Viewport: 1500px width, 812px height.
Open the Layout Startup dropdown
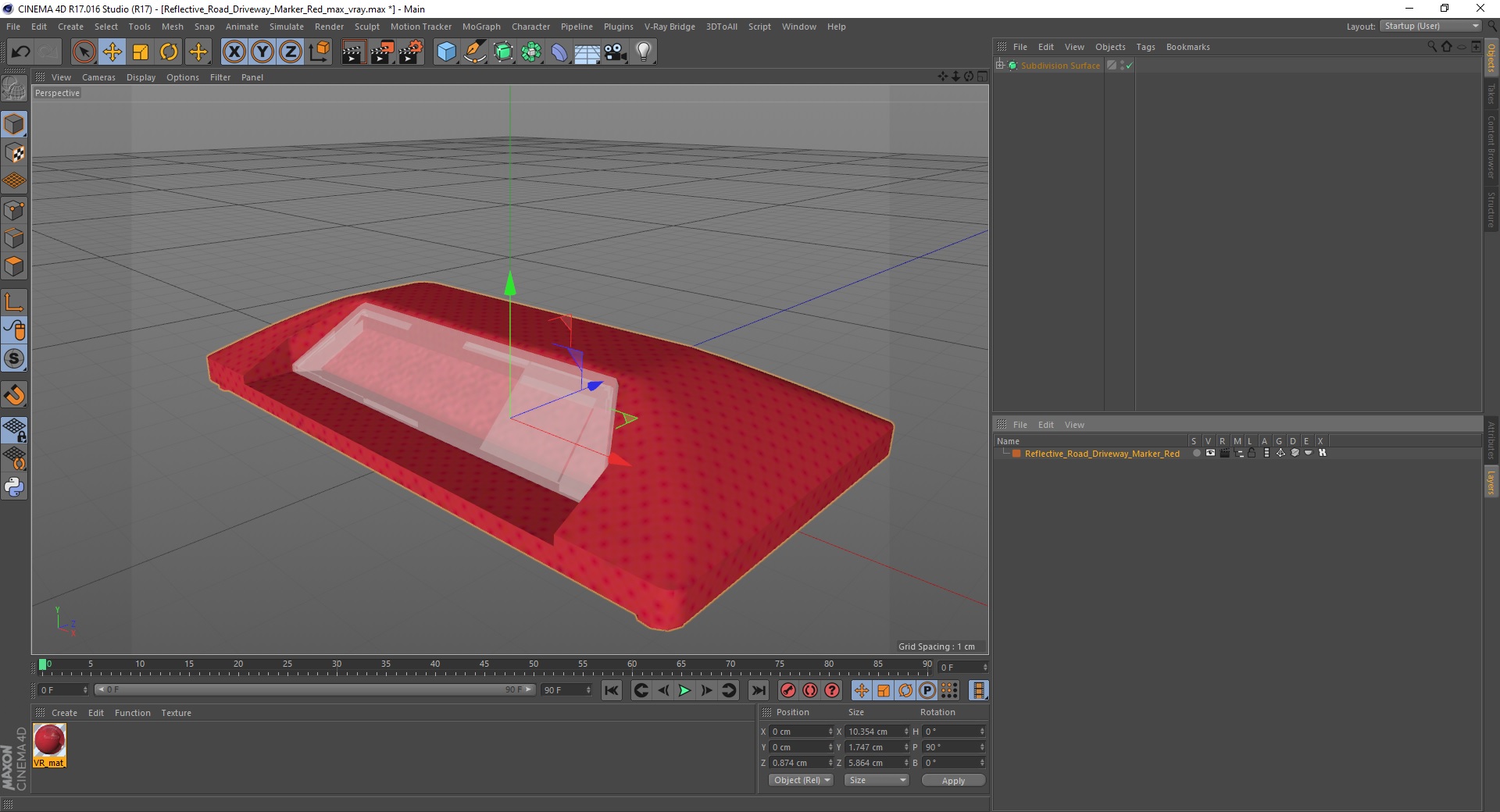coord(1430,26)
